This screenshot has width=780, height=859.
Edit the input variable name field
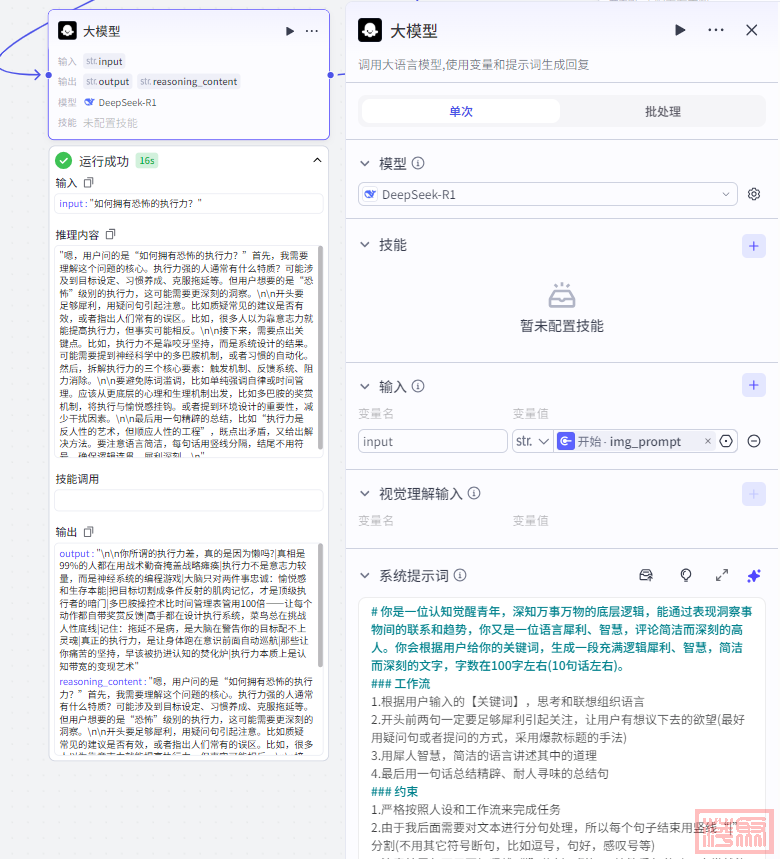click(x=433, y=441)
